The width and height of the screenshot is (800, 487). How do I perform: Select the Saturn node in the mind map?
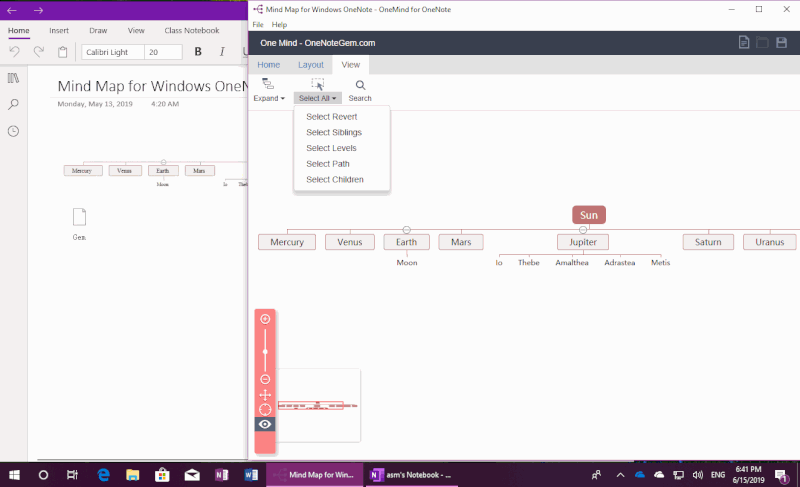click(708, 242)
